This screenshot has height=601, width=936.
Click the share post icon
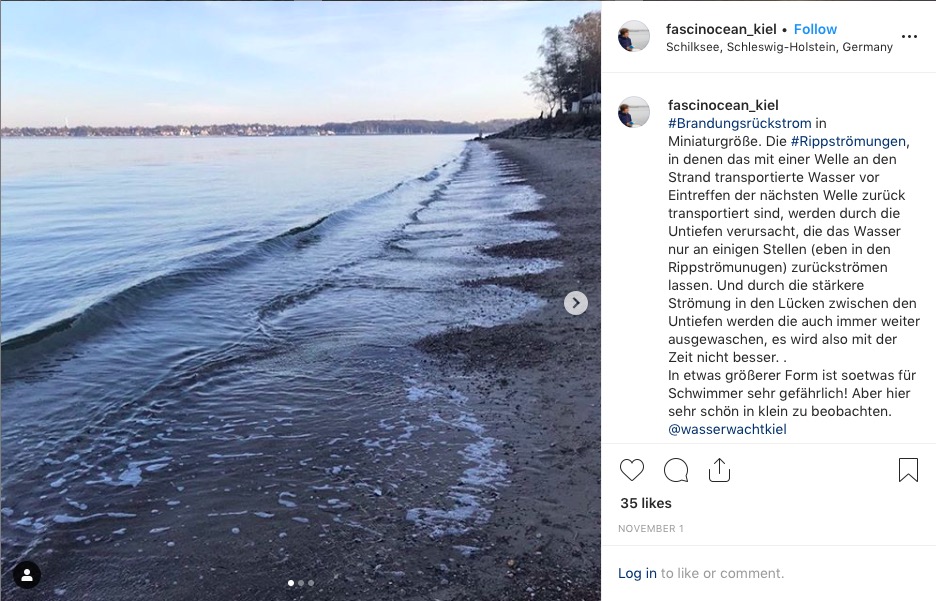719,470
